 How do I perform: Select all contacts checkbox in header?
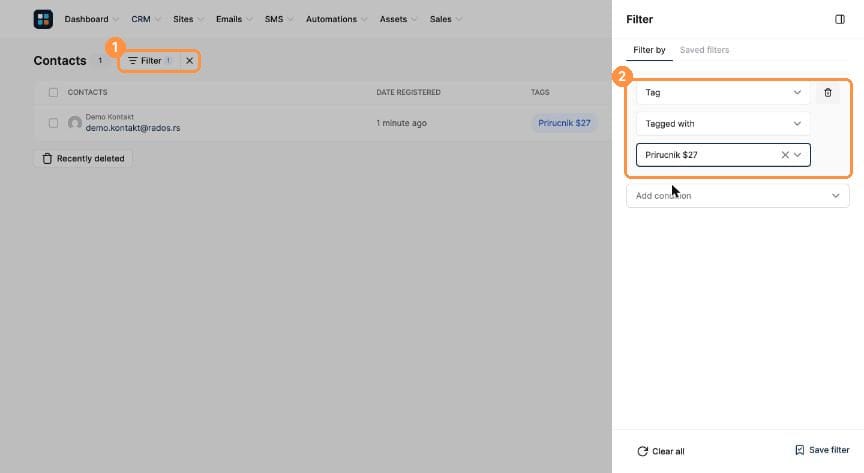[53, 93]
